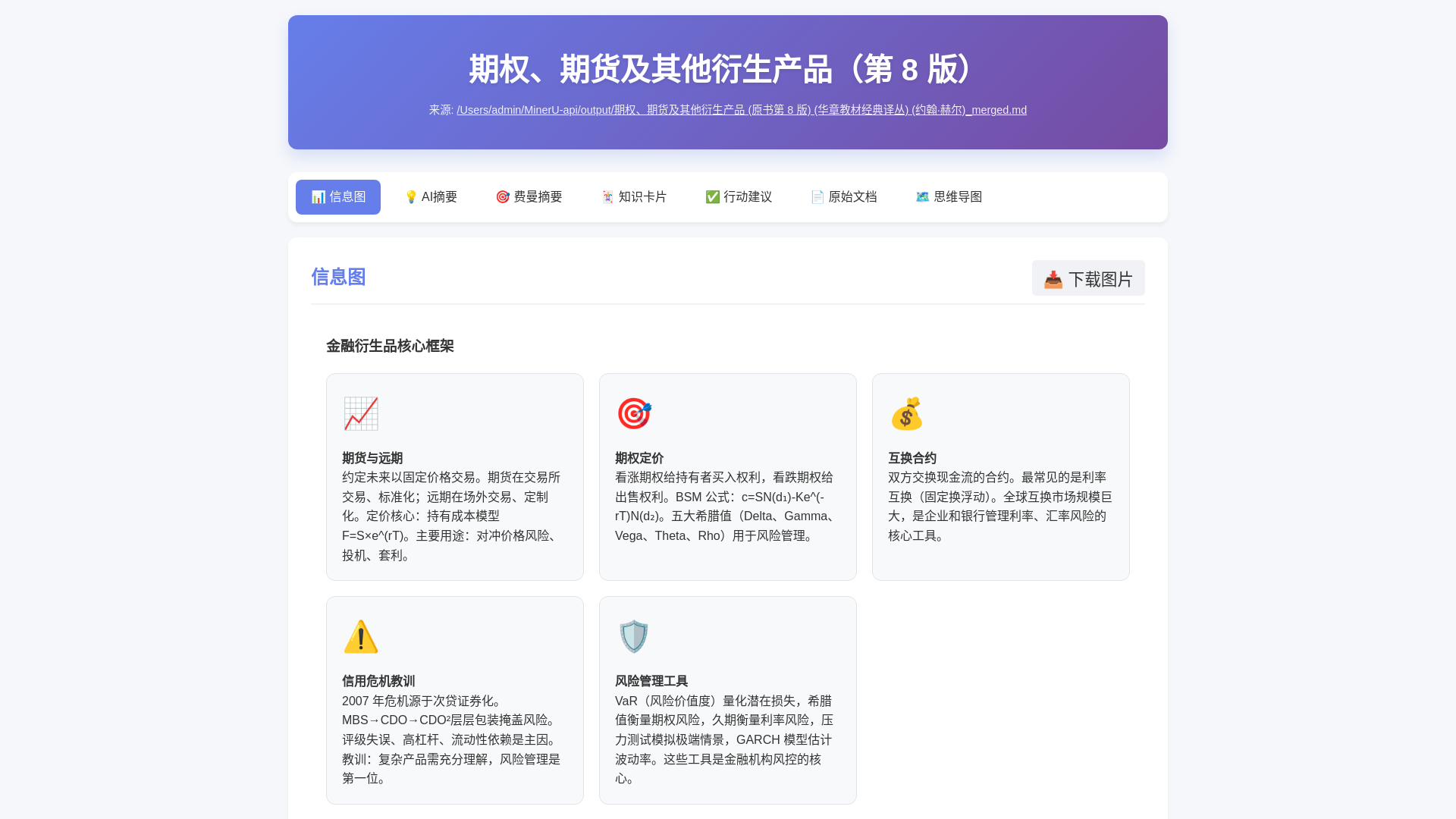The height and width of the screenshot is (819, 1456).
Task: Select the 互换合约 card title
Action: click(912, 458)
